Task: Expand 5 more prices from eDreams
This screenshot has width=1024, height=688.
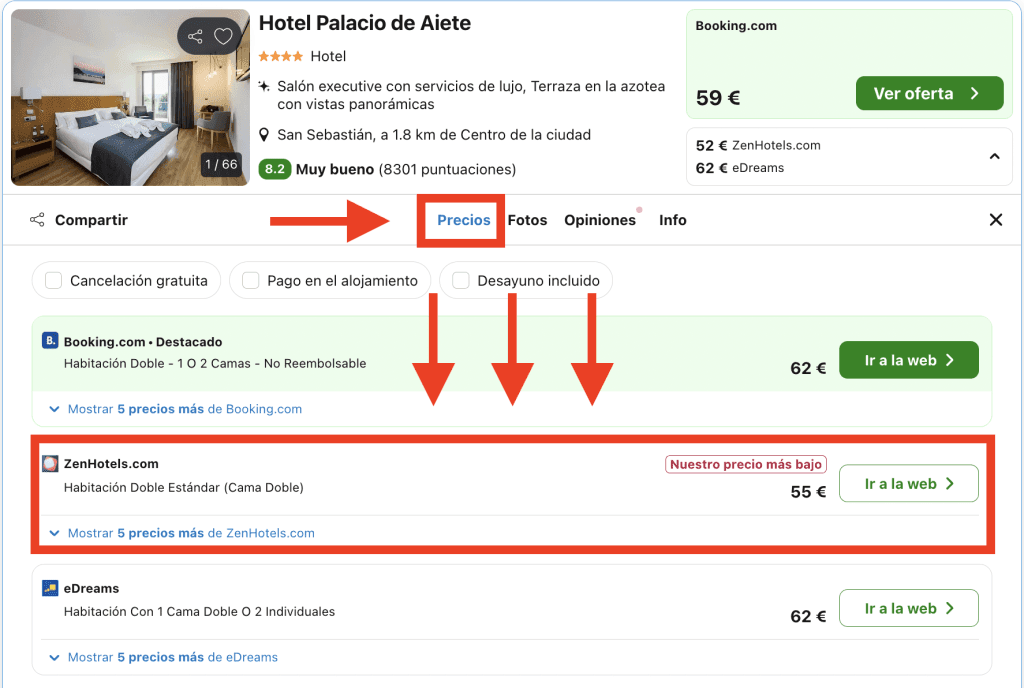Action: point(164,657)
